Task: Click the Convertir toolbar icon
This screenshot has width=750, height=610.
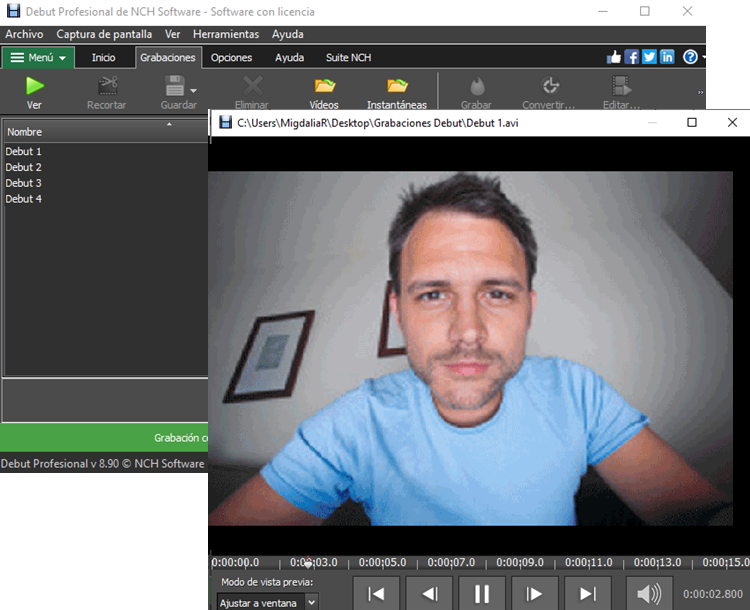Action: [x=550, y=86]
